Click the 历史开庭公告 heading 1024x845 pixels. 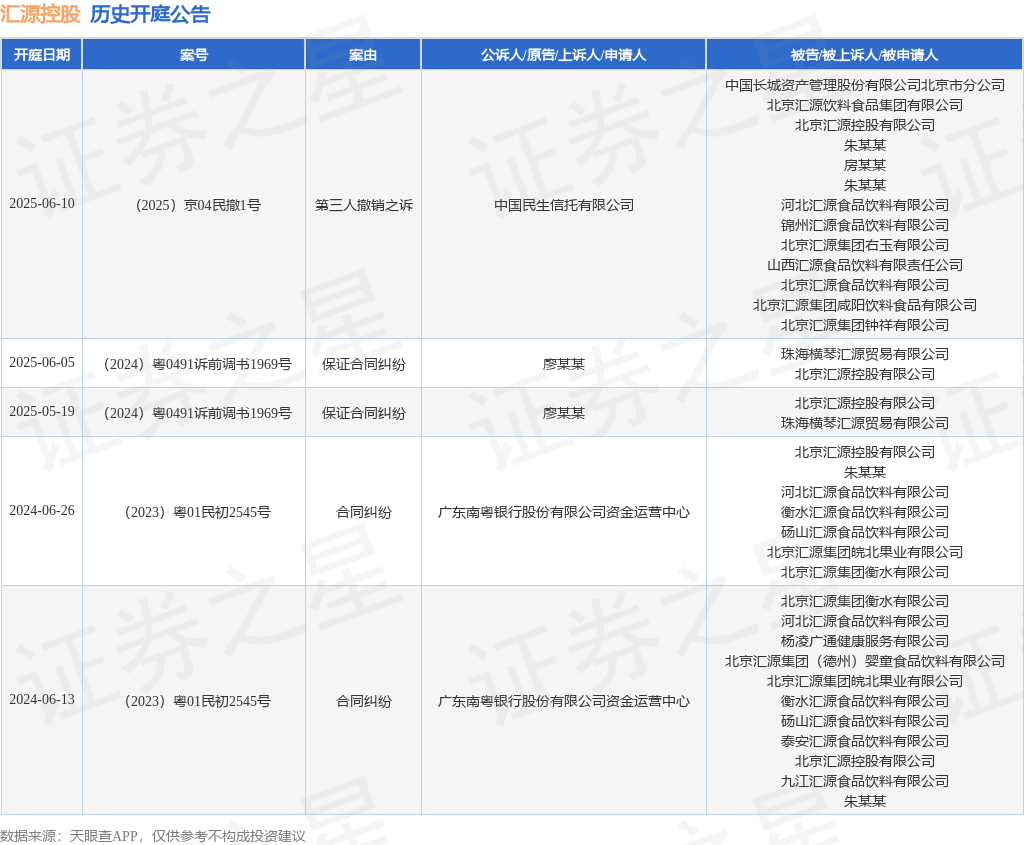point(150,14)
